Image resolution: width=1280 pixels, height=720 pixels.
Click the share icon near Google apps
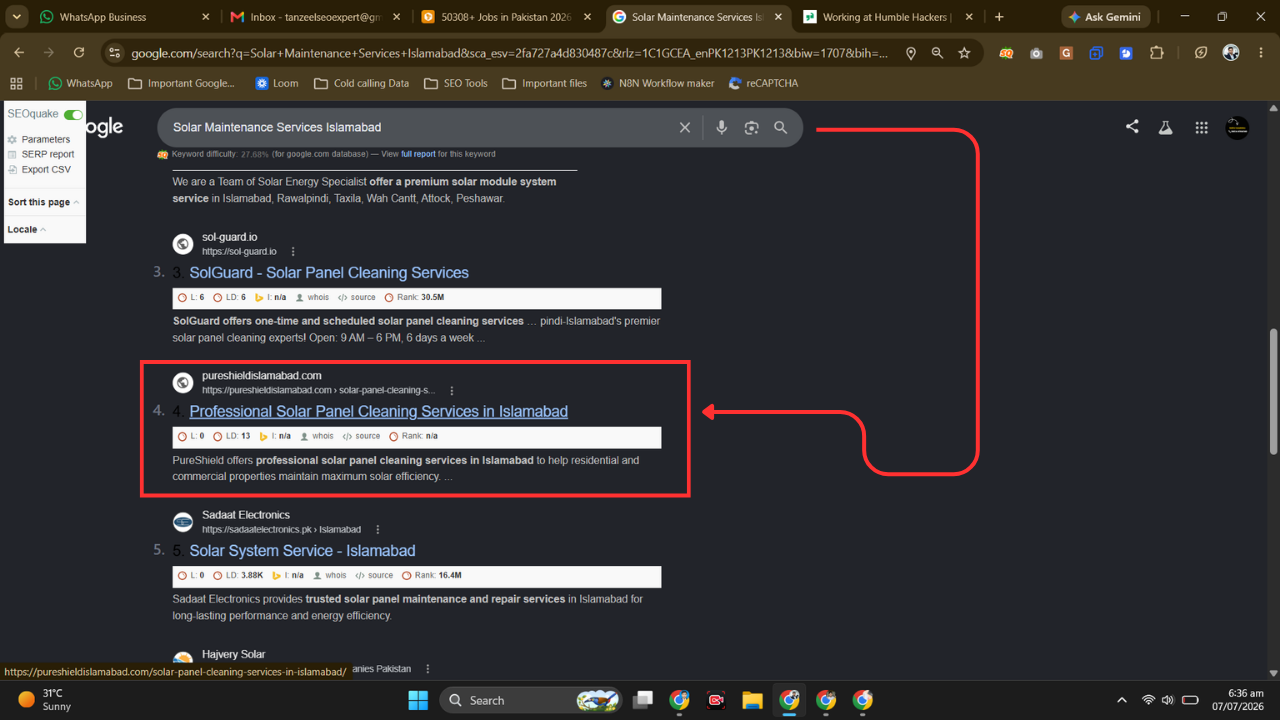(x=1132, y=127)
